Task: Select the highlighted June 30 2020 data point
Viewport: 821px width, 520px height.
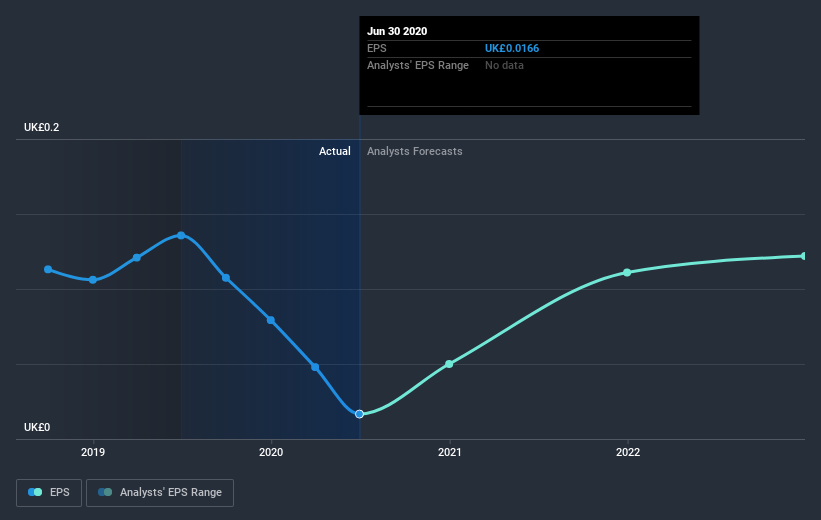Action: [360, 413]
